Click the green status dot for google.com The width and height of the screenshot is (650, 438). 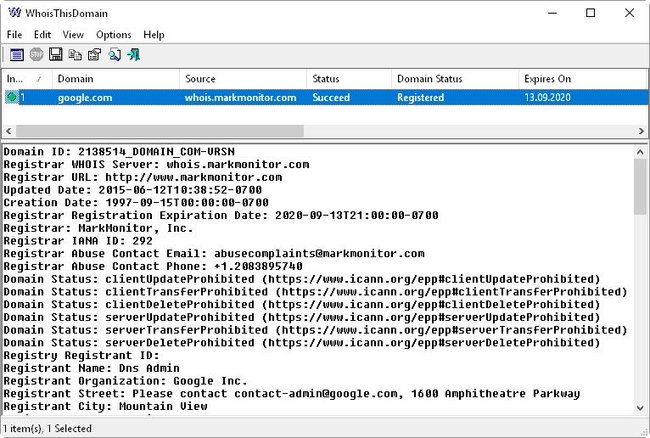pos(12,97)
